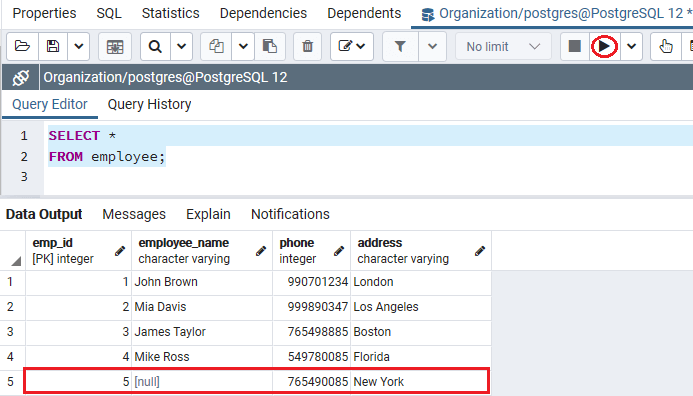Click the copy rows icon
Viewport: 693px width, 396px height.
216,46
